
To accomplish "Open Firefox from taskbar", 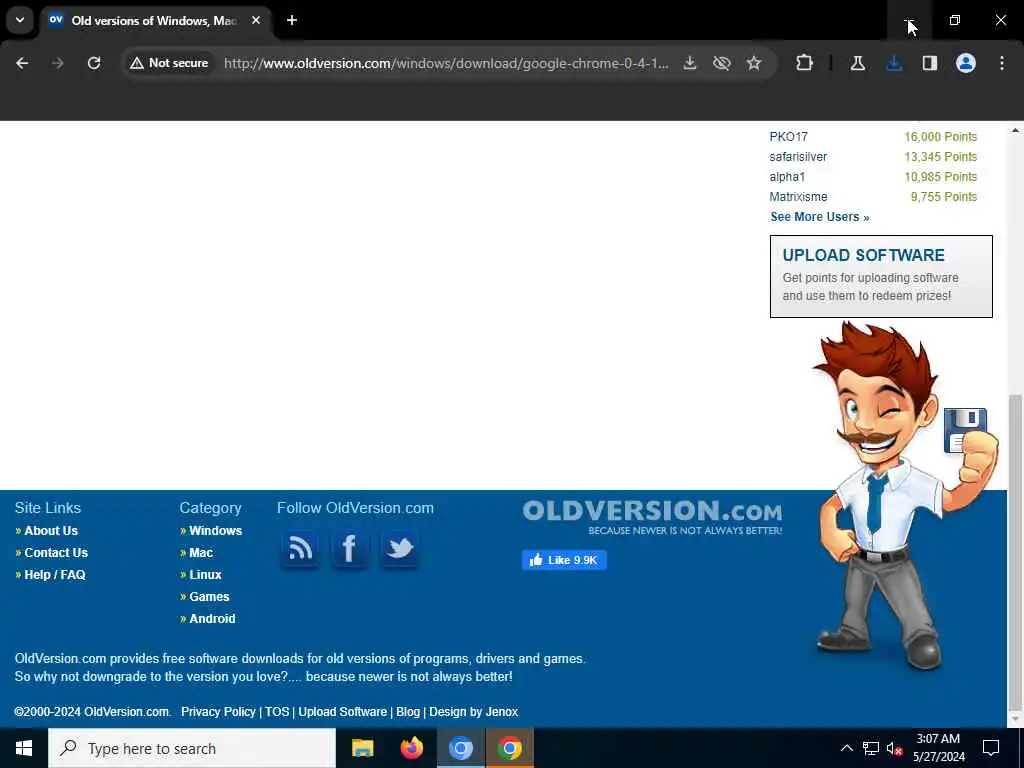I will (411, 748).
